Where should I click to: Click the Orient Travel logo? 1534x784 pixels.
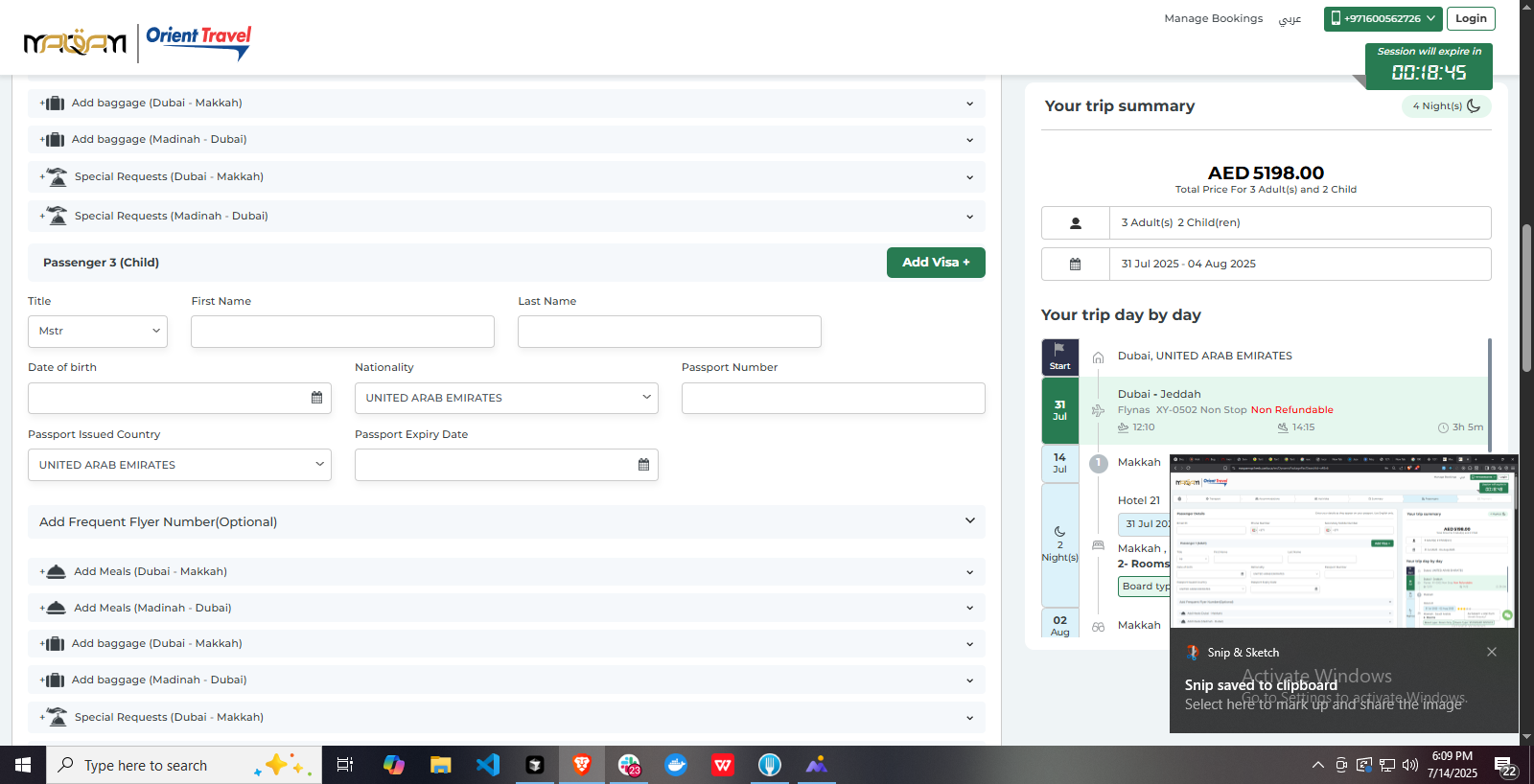[x=198, y=41]
